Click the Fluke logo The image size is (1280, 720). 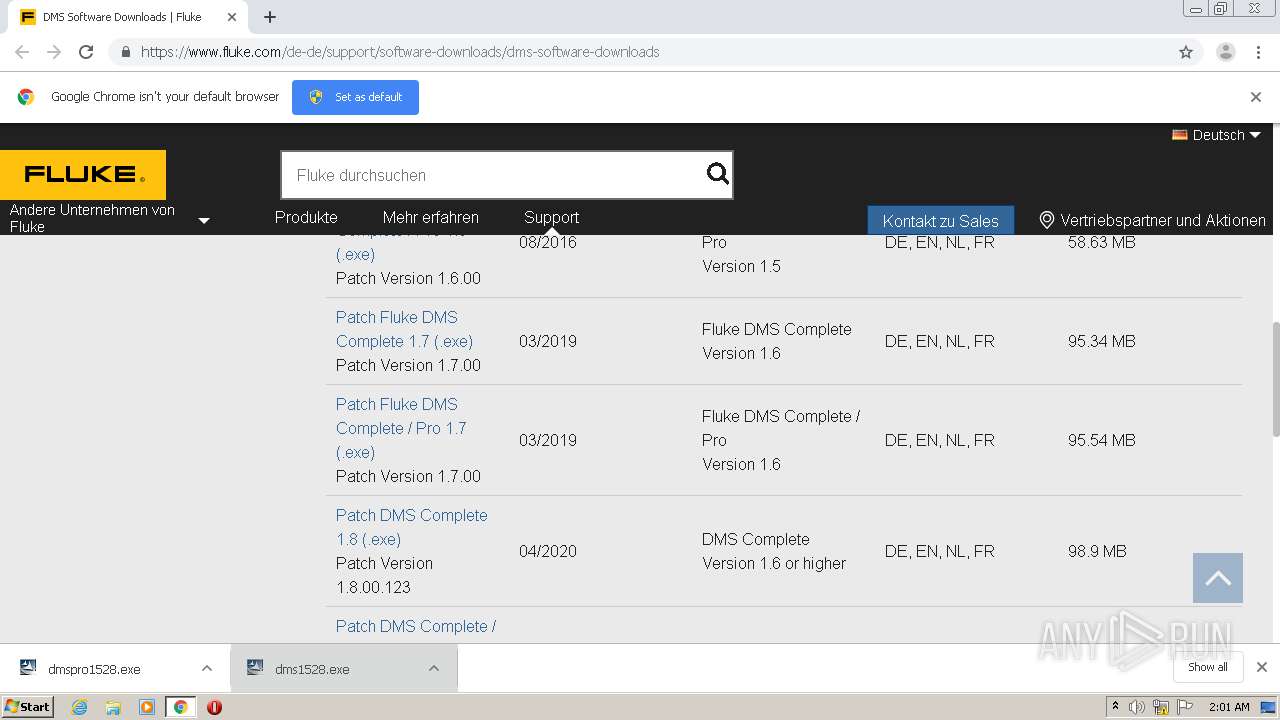(x=83, y=175)
